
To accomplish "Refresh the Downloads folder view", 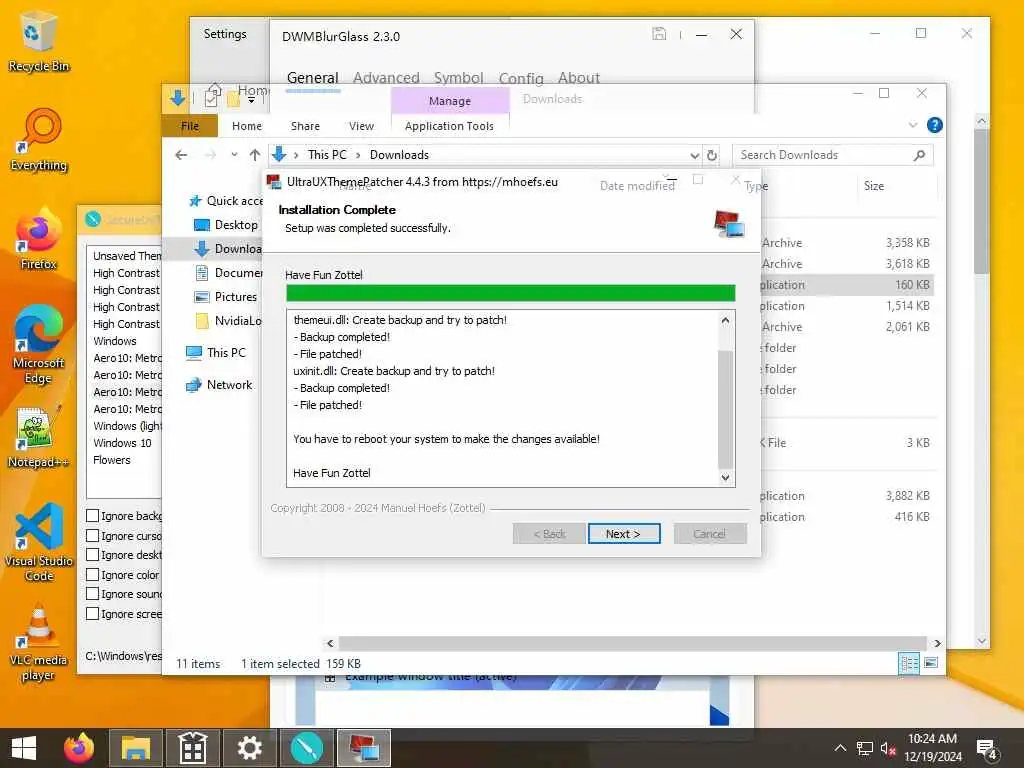I will [712, 155].
